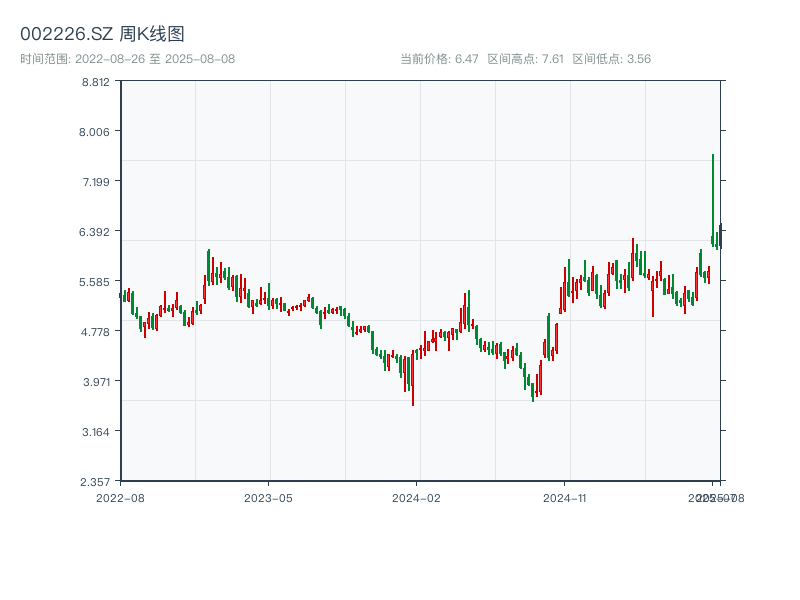The image size is (800, 600).
Task: Select the 2024-11 x-axis date label
Action: (565, 497)
